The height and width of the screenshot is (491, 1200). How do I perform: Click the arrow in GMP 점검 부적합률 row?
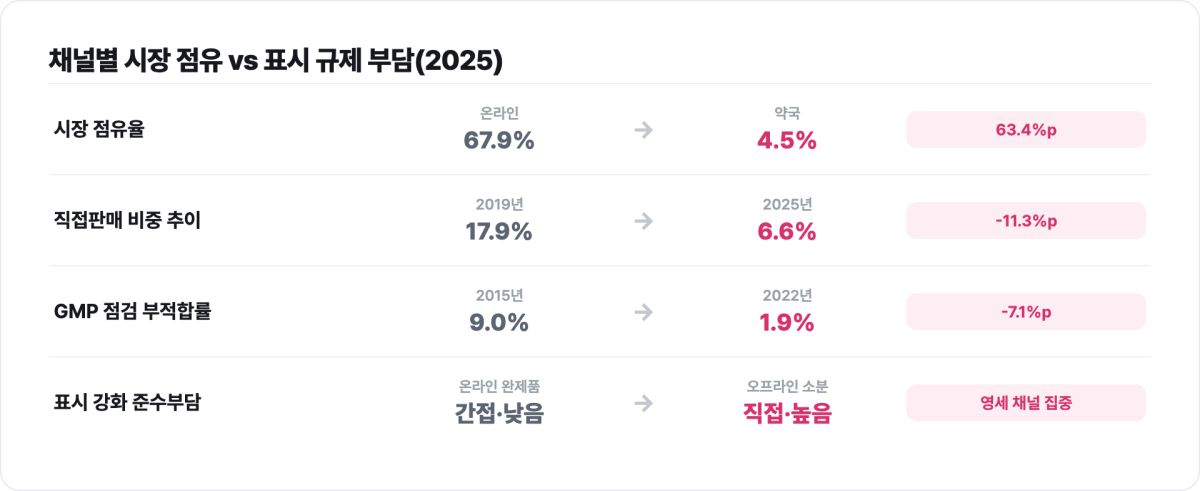644,312
